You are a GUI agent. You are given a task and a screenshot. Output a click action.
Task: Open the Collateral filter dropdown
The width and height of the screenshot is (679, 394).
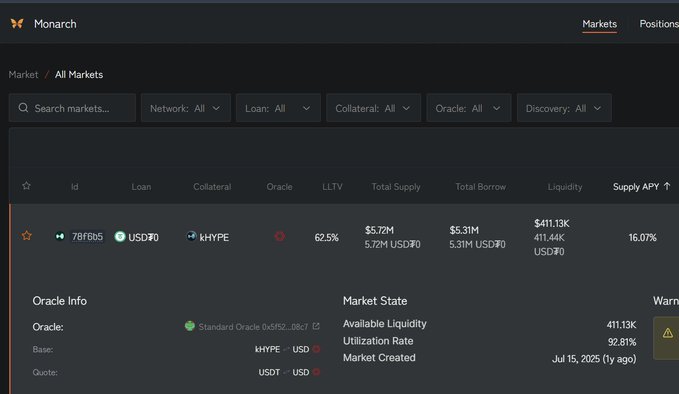(373, 108)
